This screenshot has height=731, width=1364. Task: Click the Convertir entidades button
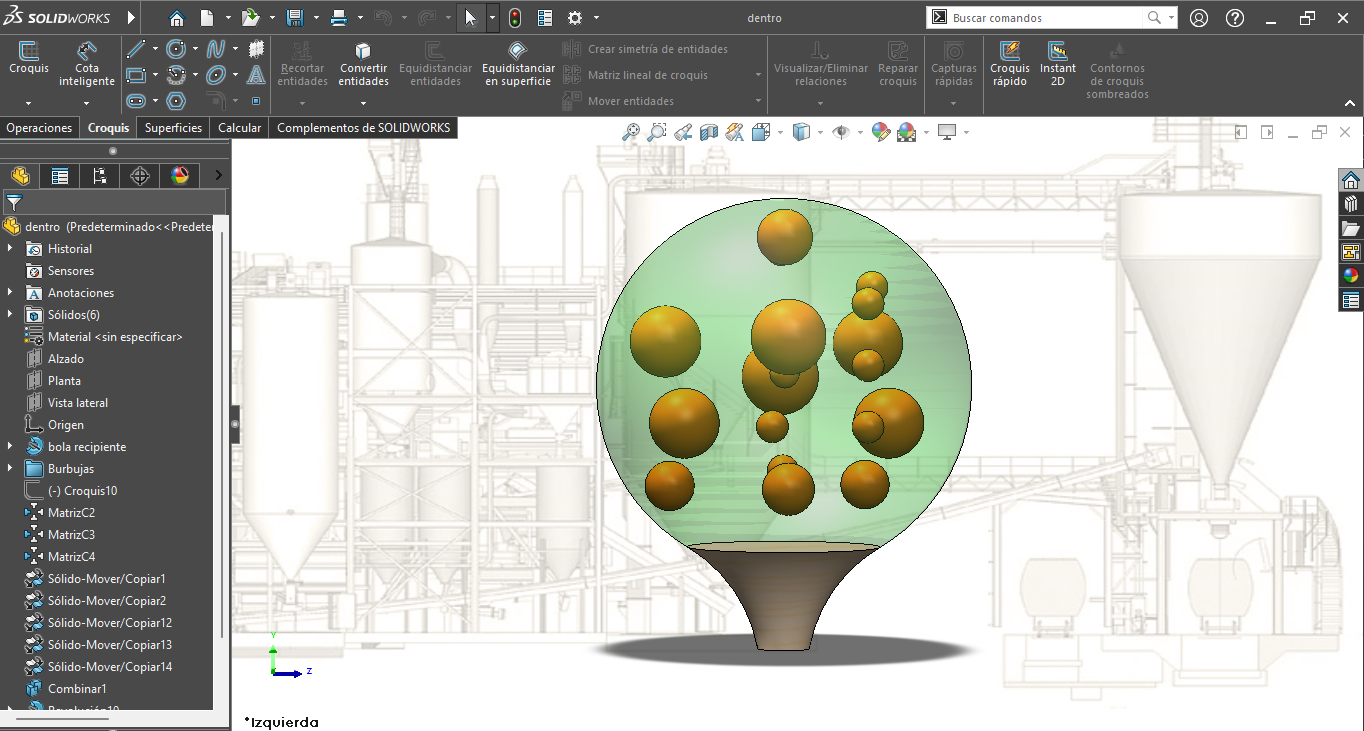(x=364, y=64)
